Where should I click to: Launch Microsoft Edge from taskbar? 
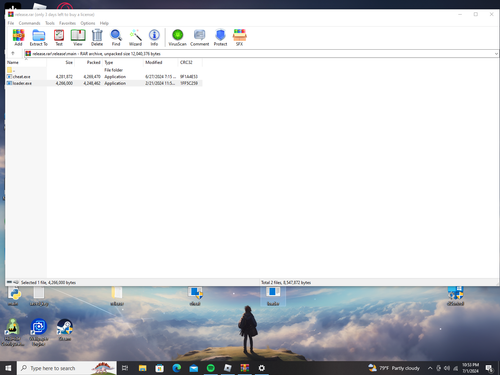point(177,368)
